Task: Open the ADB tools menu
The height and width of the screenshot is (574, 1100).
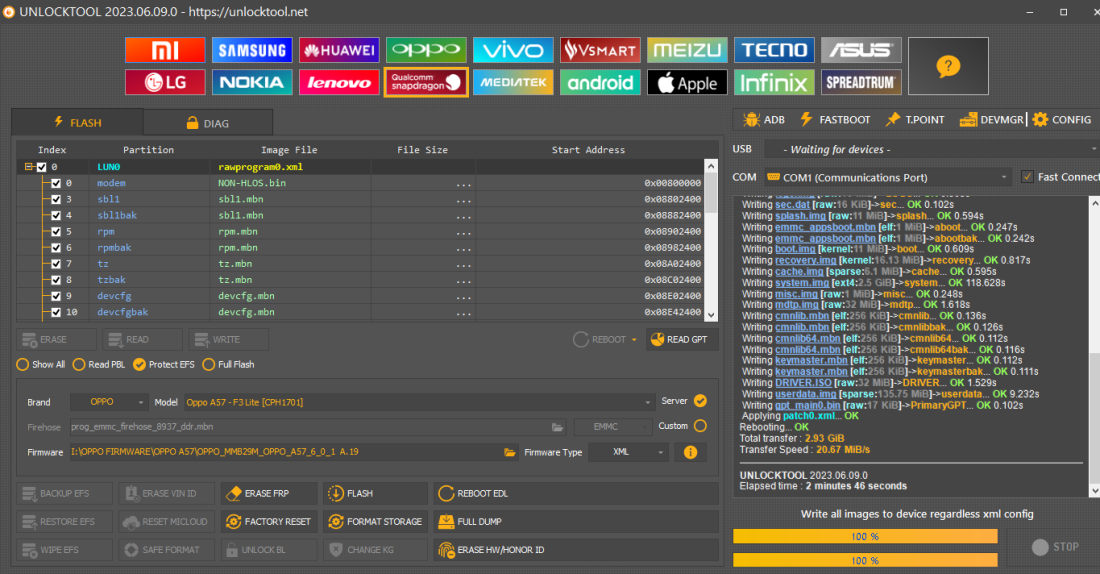Action: [763, 119]
